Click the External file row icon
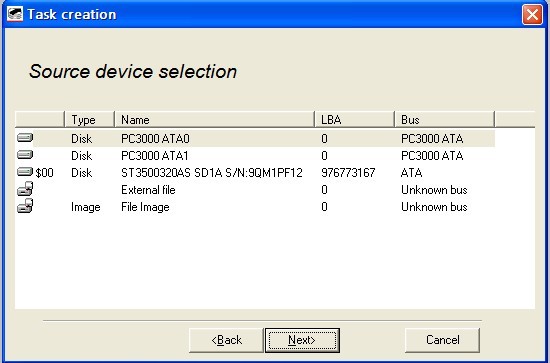This screenshot has width=550, height=363. coord(25,189)
